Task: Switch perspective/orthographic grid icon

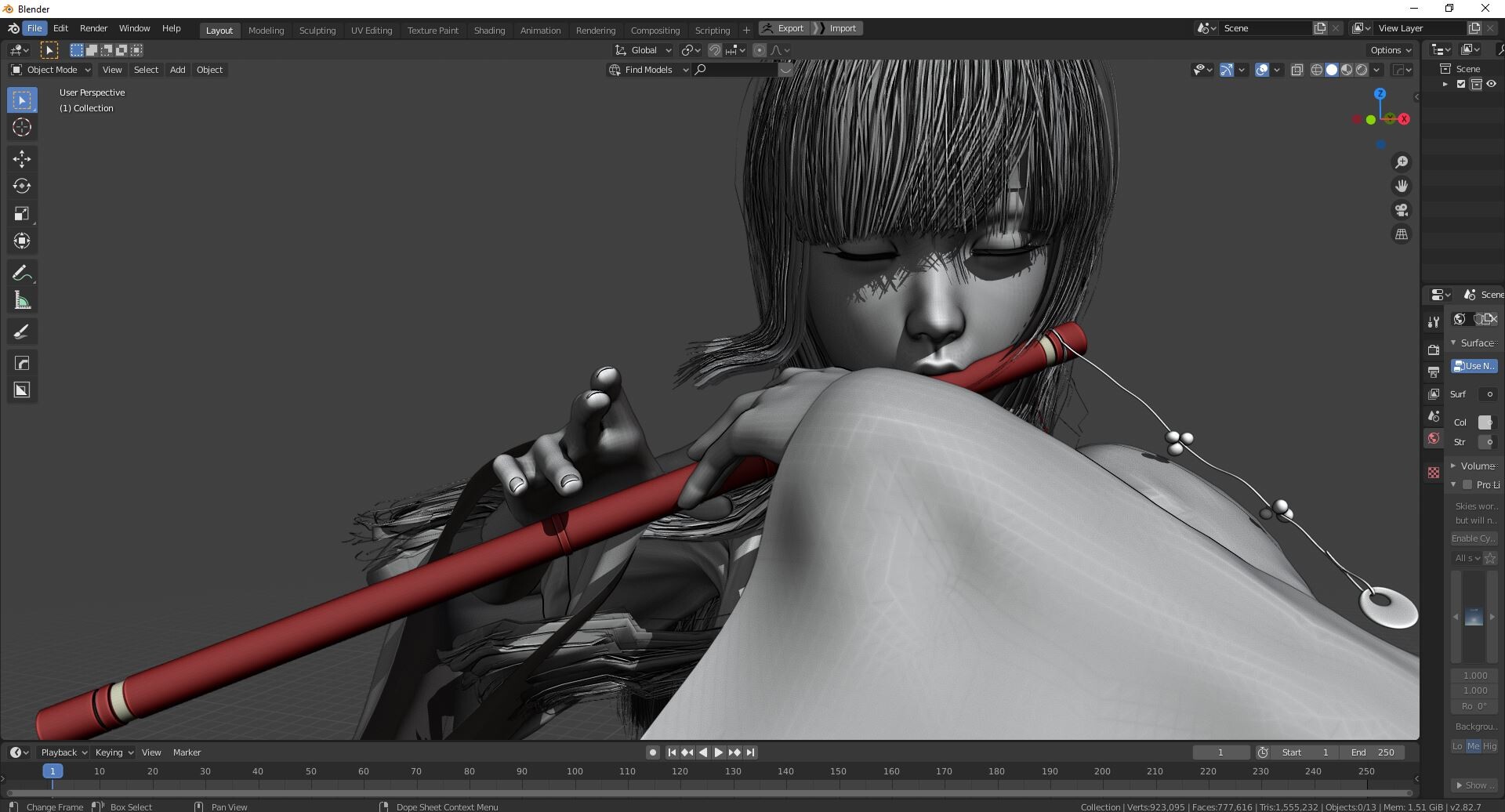Action: tap(1402, 234)
